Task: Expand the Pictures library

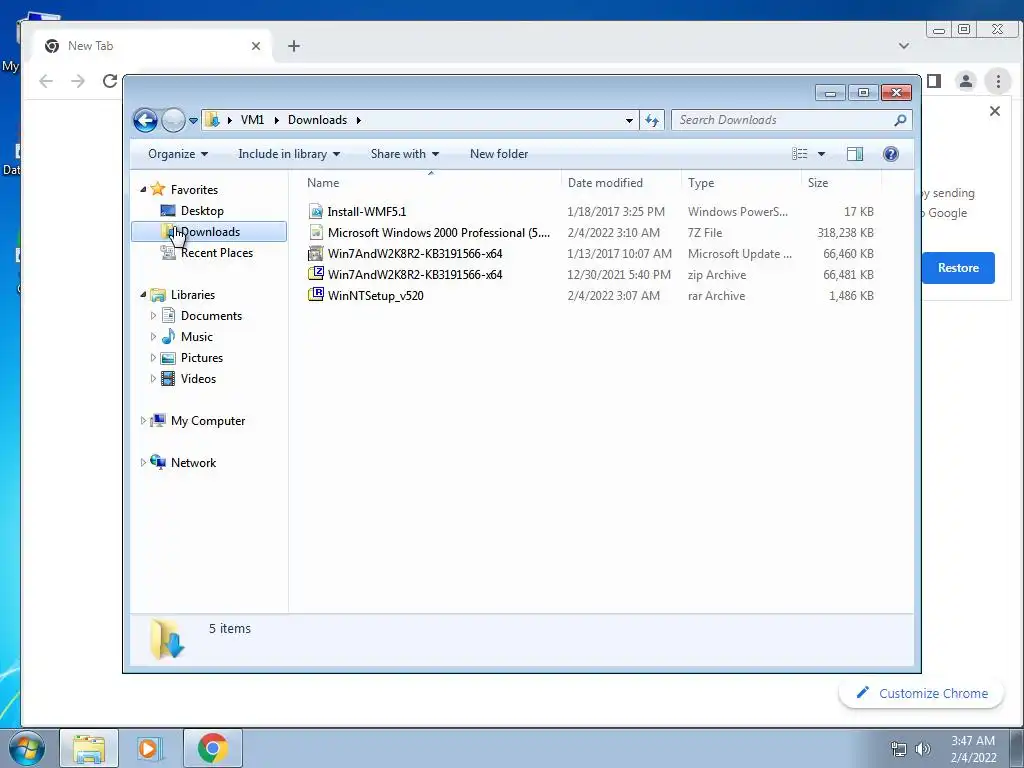Action: tap(153, 358)
